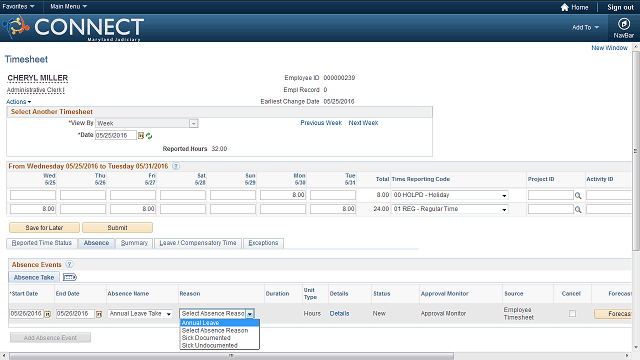Open the Exceptions tab
This screenshot has width=640, height=360.
click(x=263, y=243)
